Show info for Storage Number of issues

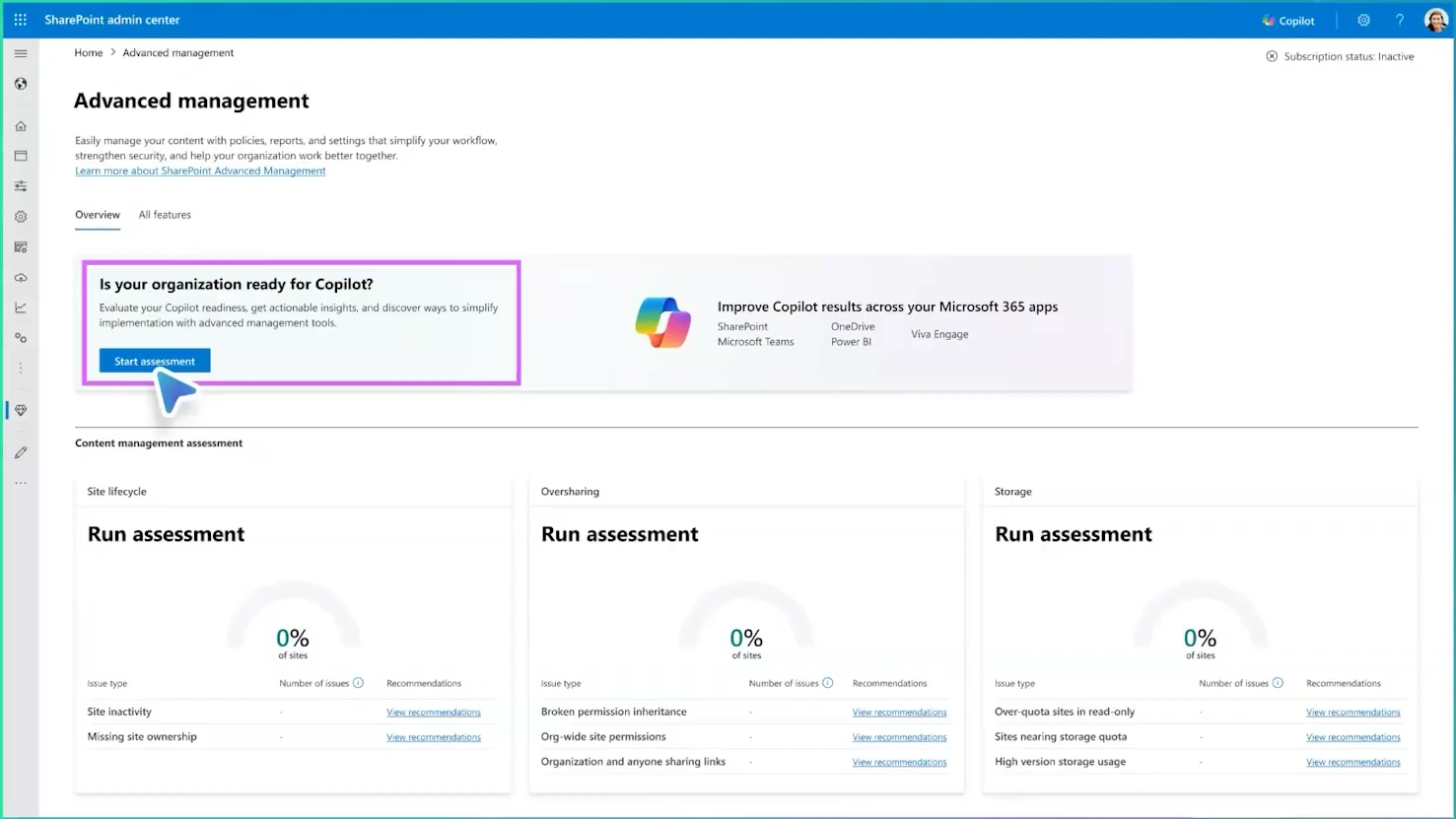click(1279, 683)
